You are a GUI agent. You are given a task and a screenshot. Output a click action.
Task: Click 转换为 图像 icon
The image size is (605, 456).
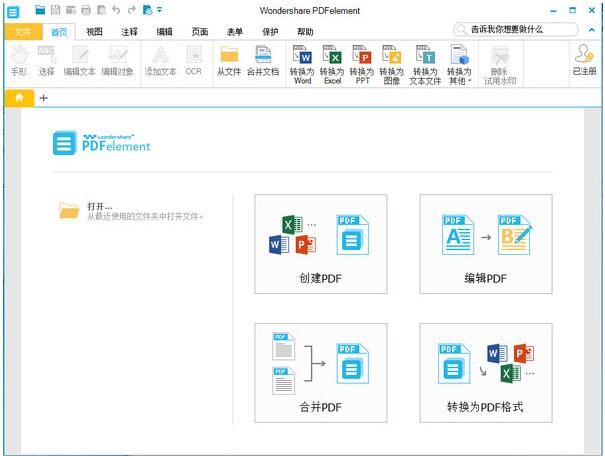392,64
